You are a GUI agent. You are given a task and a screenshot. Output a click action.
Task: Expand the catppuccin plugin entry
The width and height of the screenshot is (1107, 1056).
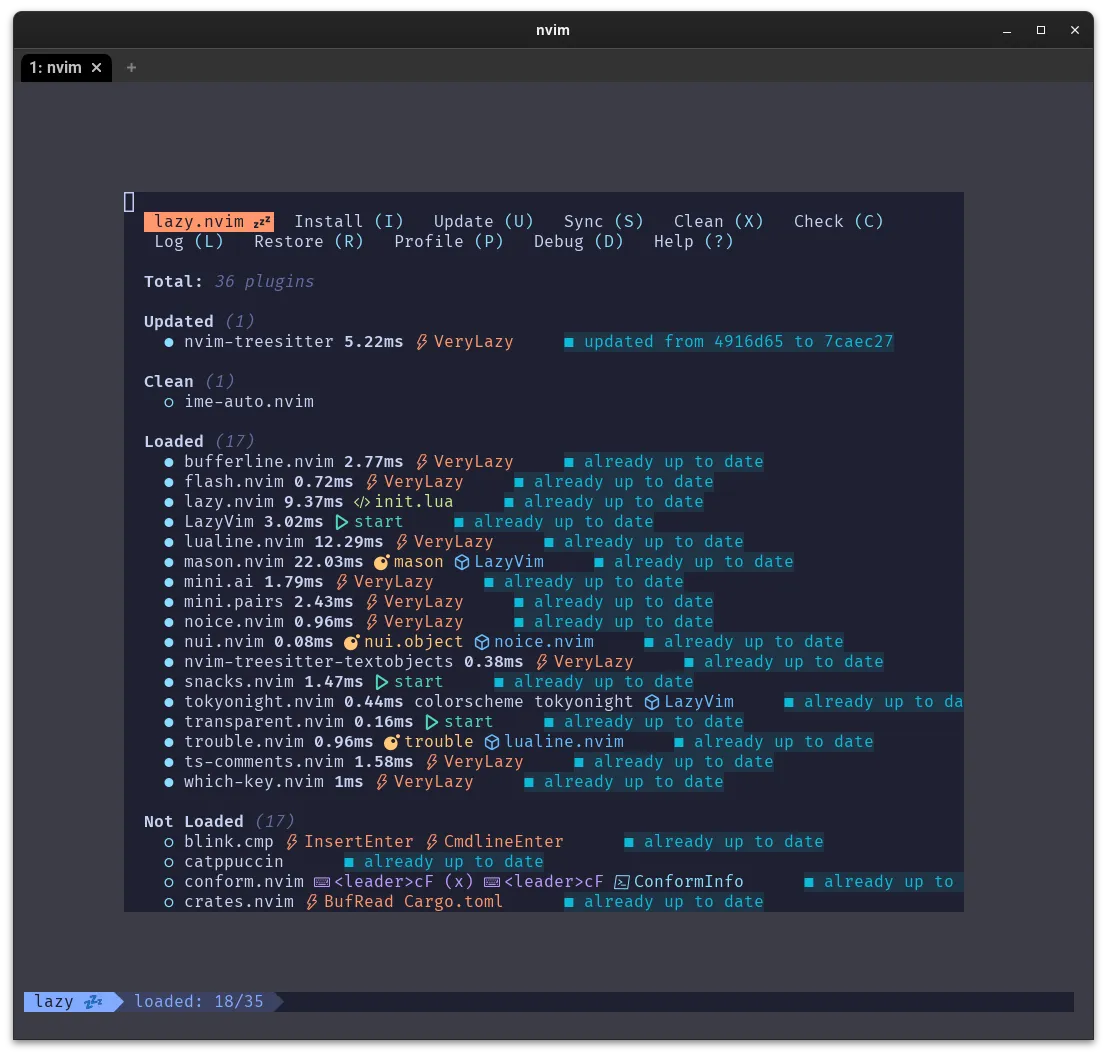[x=234, y=862]
